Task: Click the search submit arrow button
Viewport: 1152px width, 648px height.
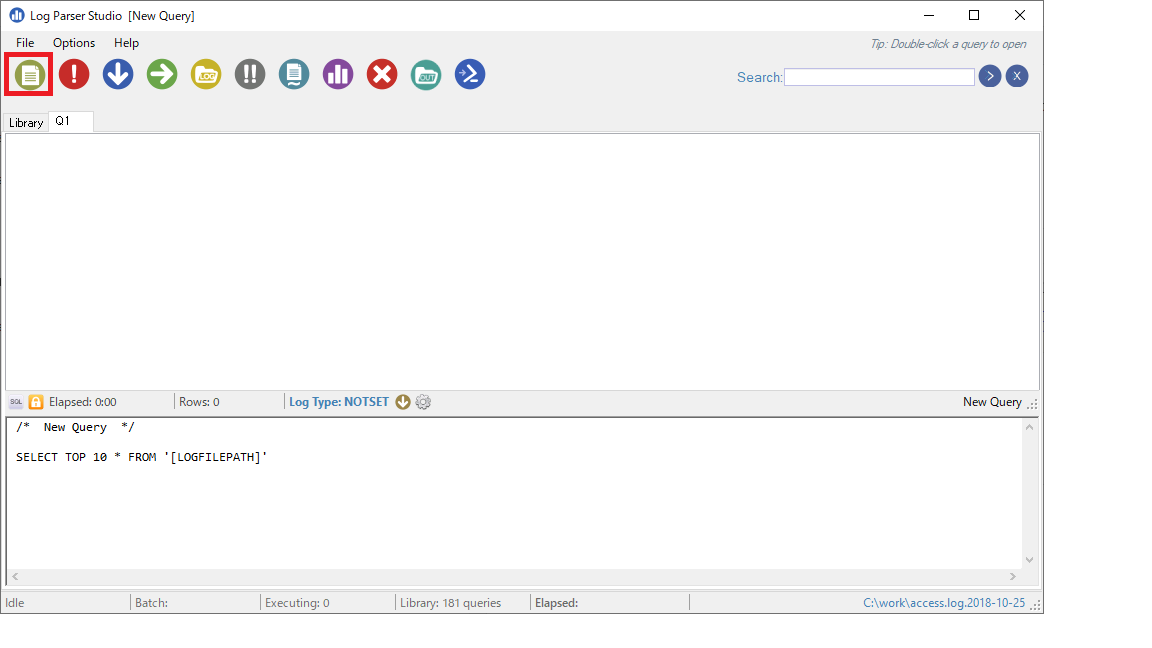Action: [989, 76]
